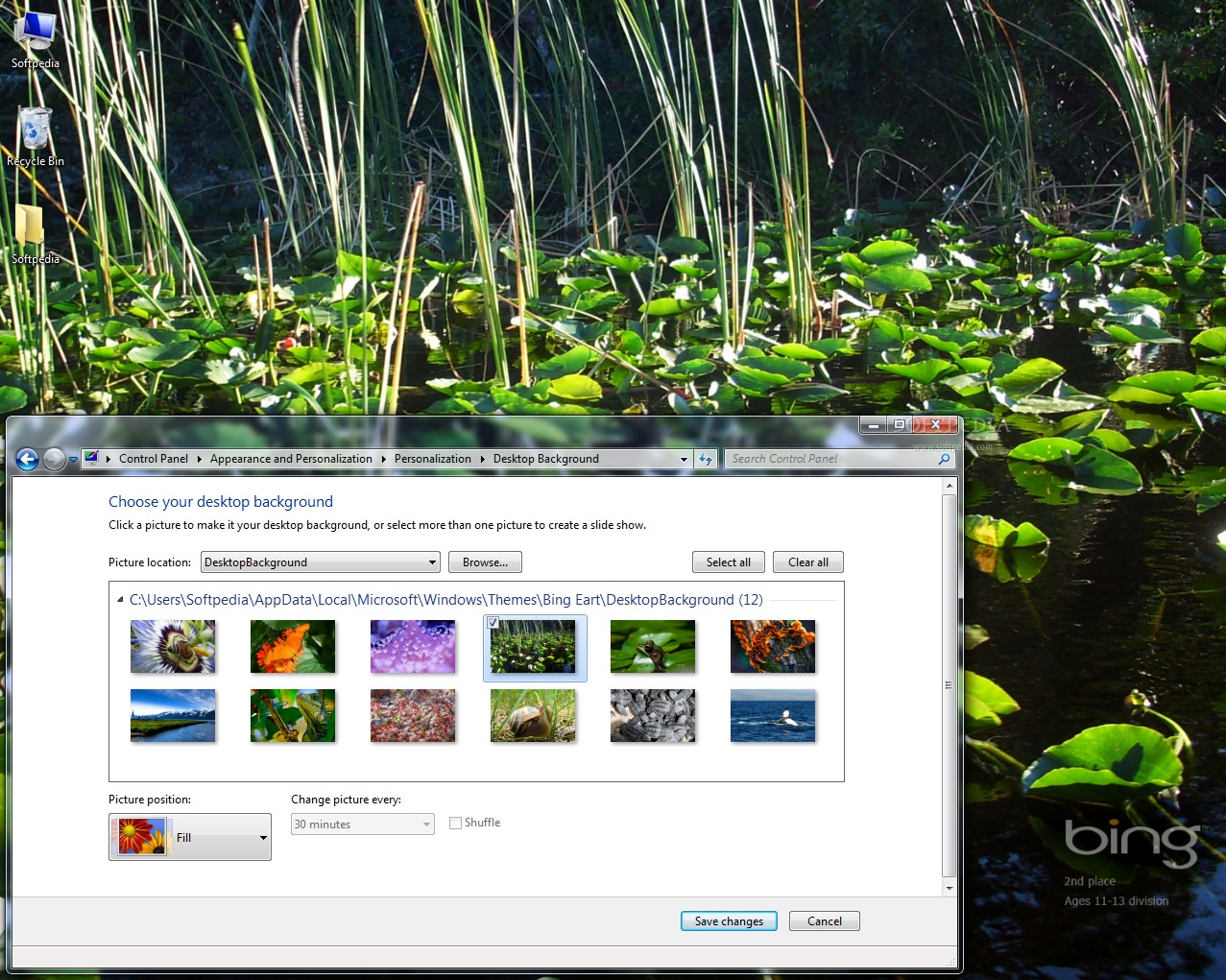Image resolution: width=1226 pixels, height=980 pixels.
Task: Open the Softpedia computer desktop icon
Action: [36, 40]
